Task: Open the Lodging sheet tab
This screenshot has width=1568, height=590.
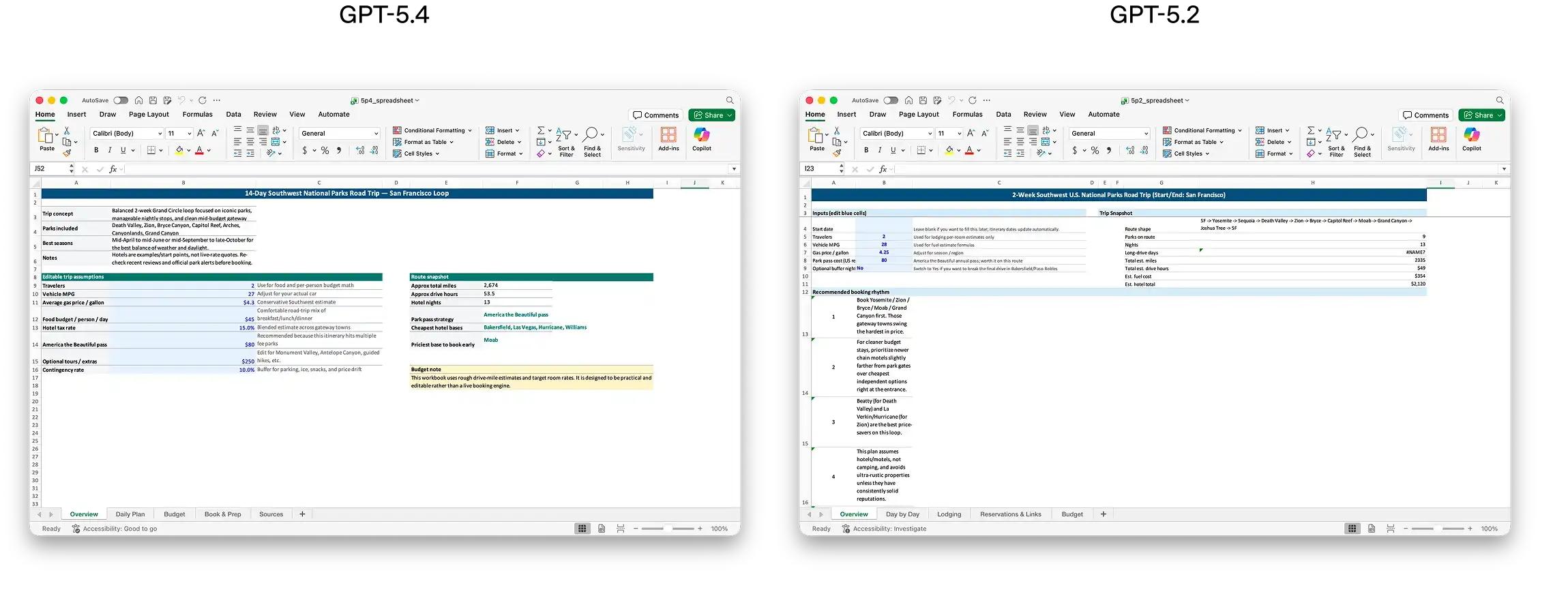Action: 949,514
